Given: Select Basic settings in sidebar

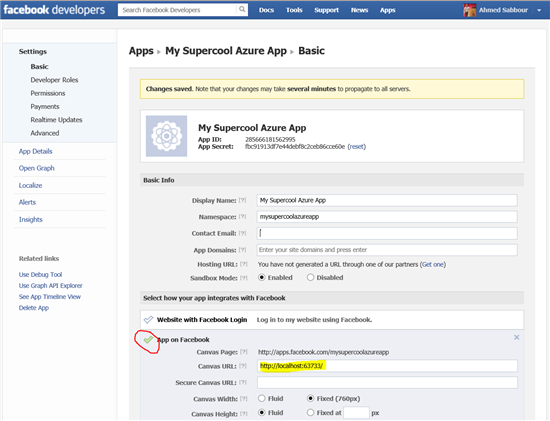Looking at the screenshot, I should 39,67.
